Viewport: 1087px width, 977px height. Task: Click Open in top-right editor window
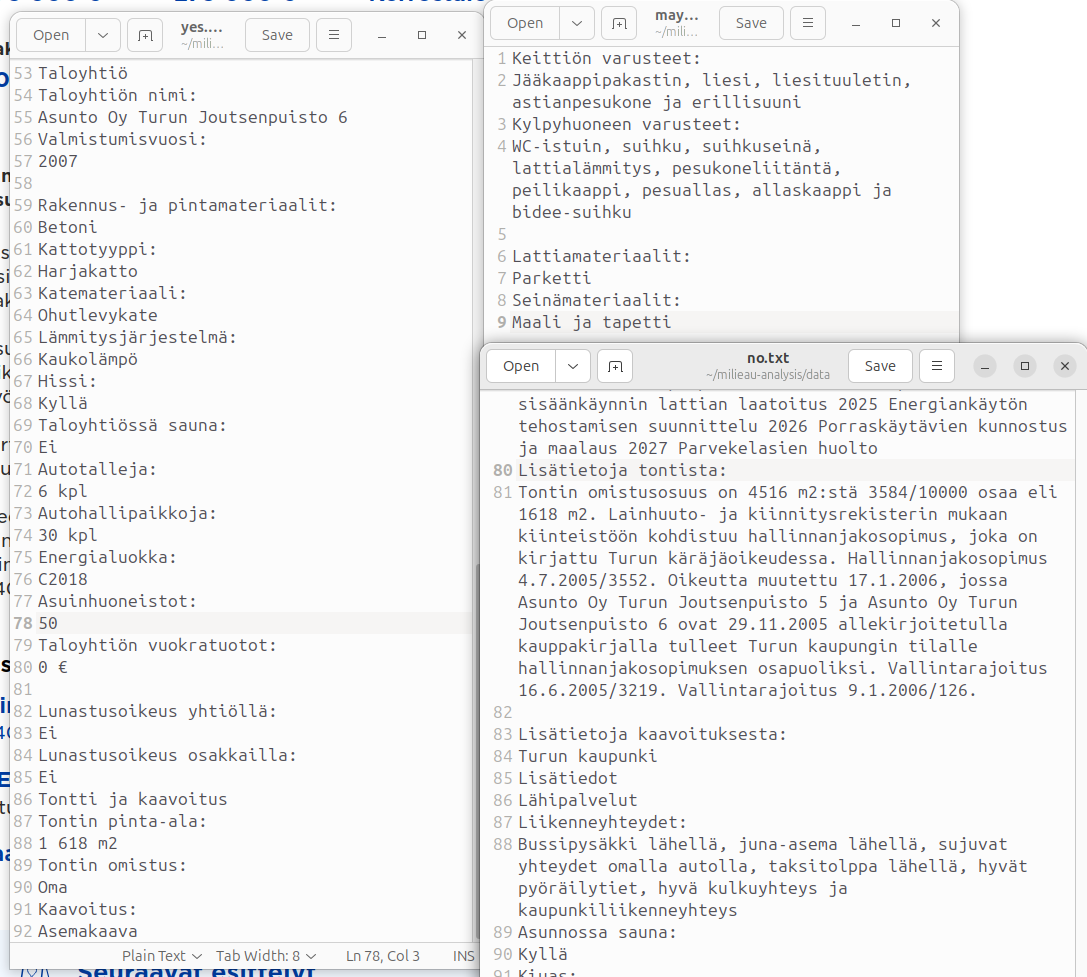(524, 23)
